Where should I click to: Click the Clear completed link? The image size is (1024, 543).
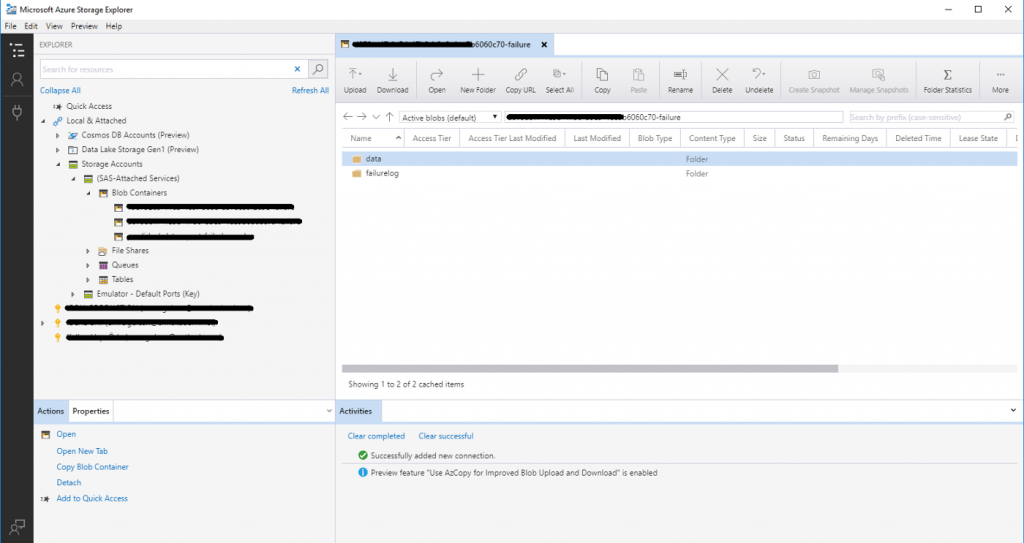click(376, 436)
